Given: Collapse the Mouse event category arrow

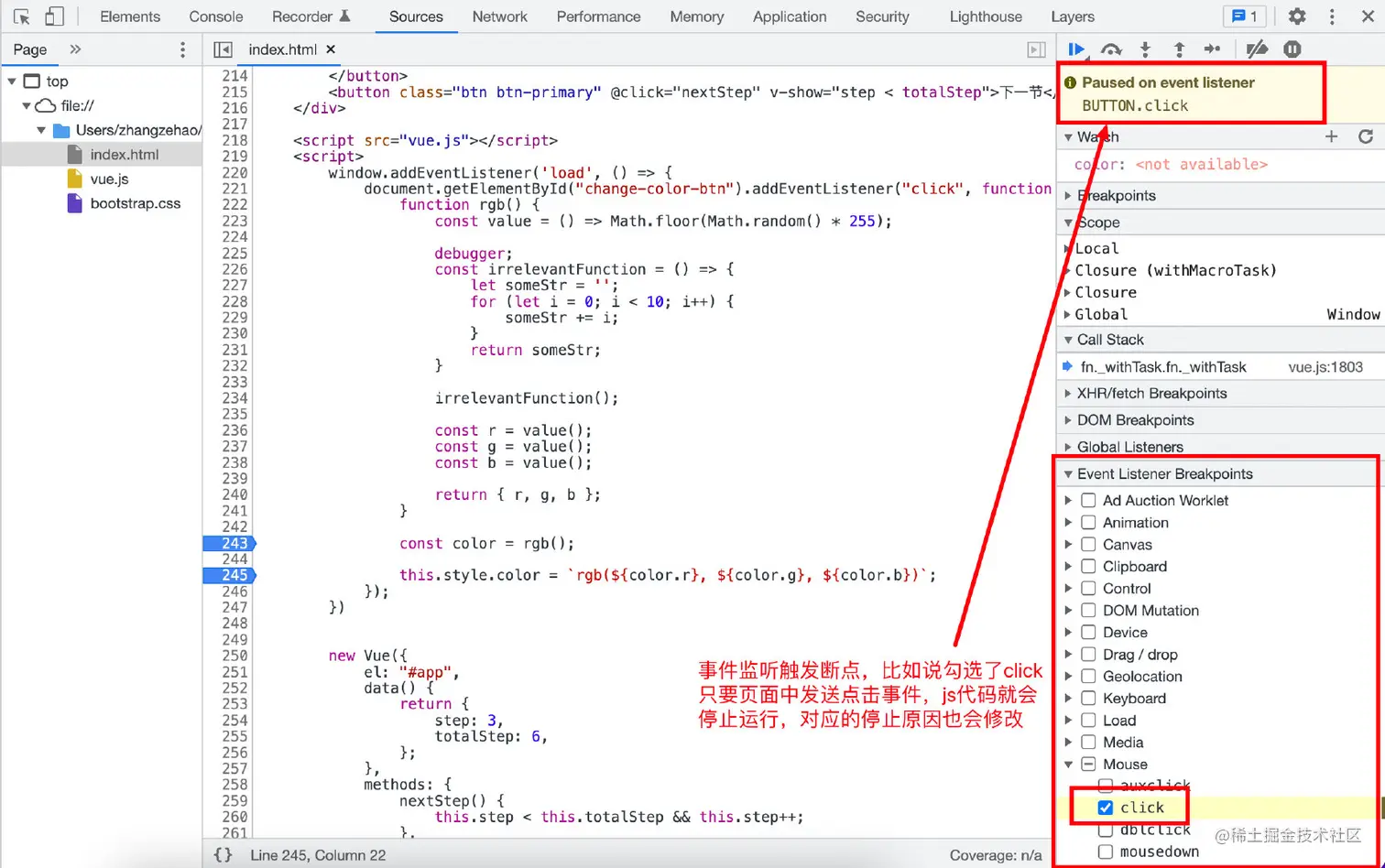Looking at the screenshot, I should tap(1068, 764).
